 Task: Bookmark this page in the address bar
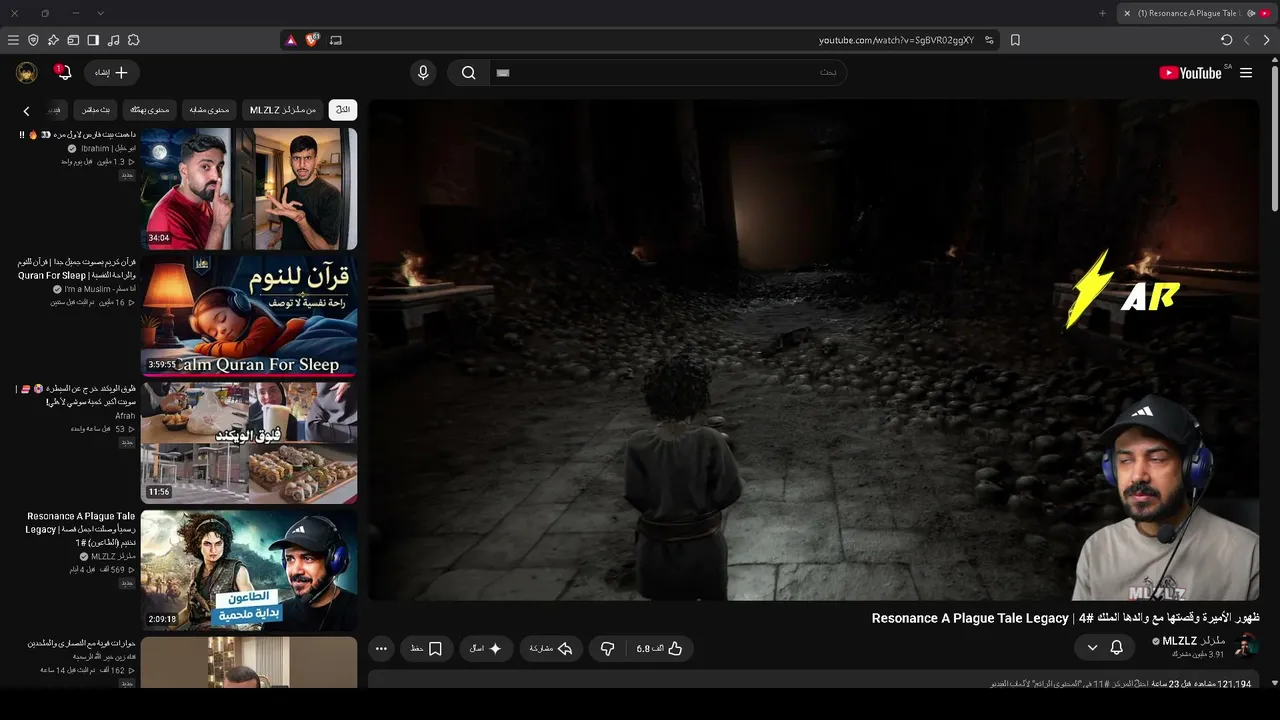(x=1015, y=40)
